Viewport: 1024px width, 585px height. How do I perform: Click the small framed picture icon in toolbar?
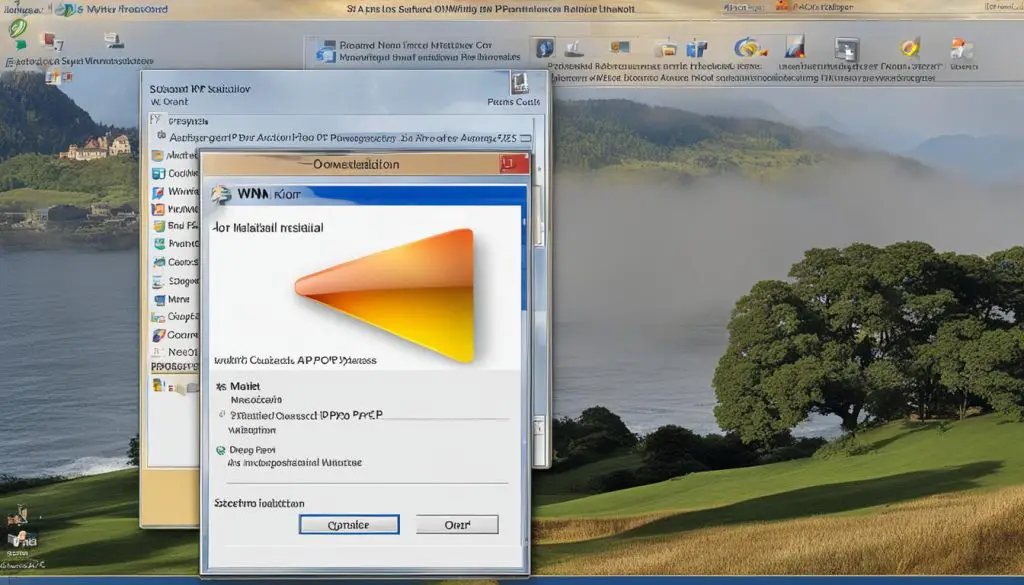620,46
